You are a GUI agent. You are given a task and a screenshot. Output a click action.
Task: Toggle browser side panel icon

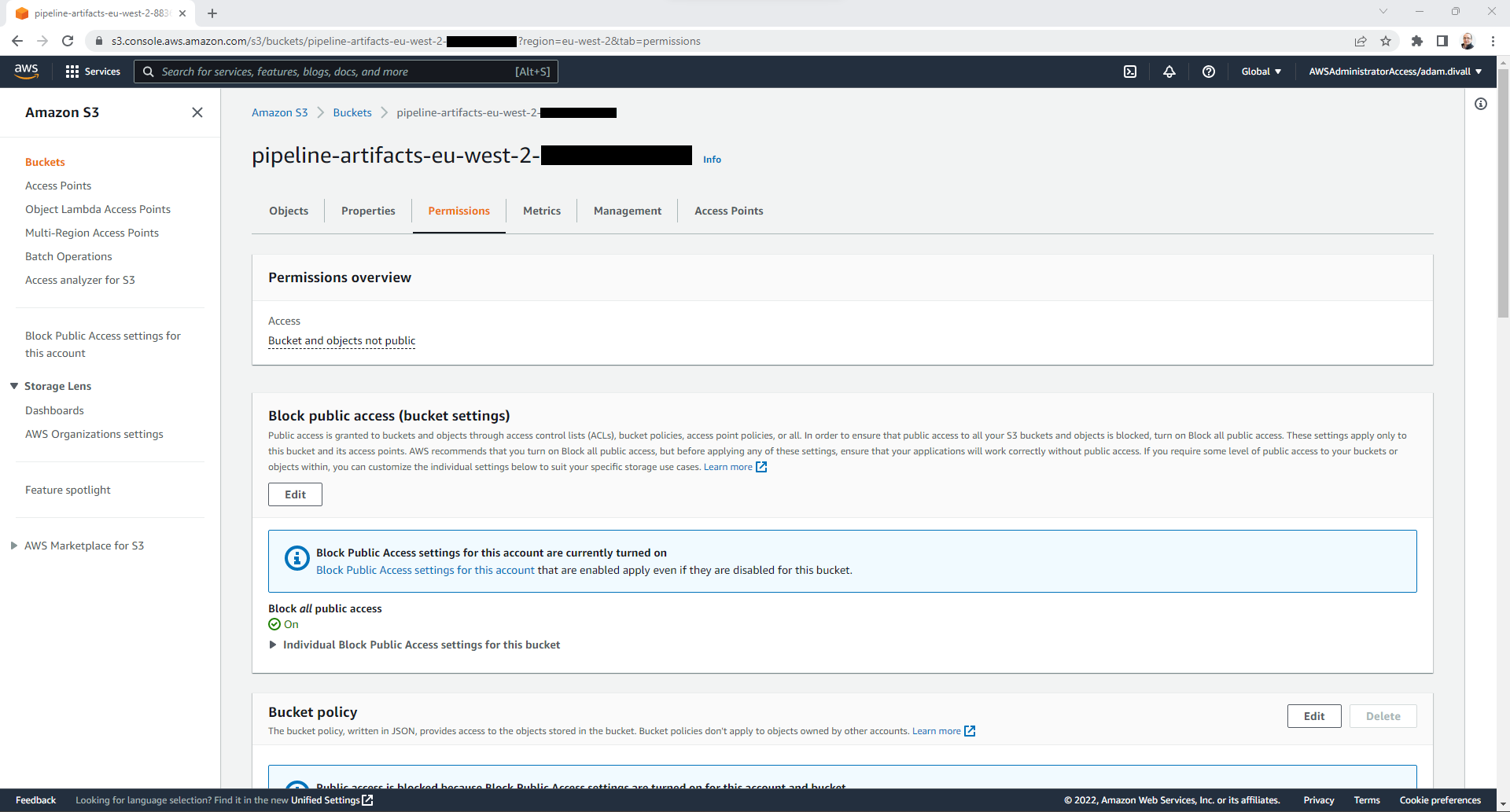(1442, 41)
